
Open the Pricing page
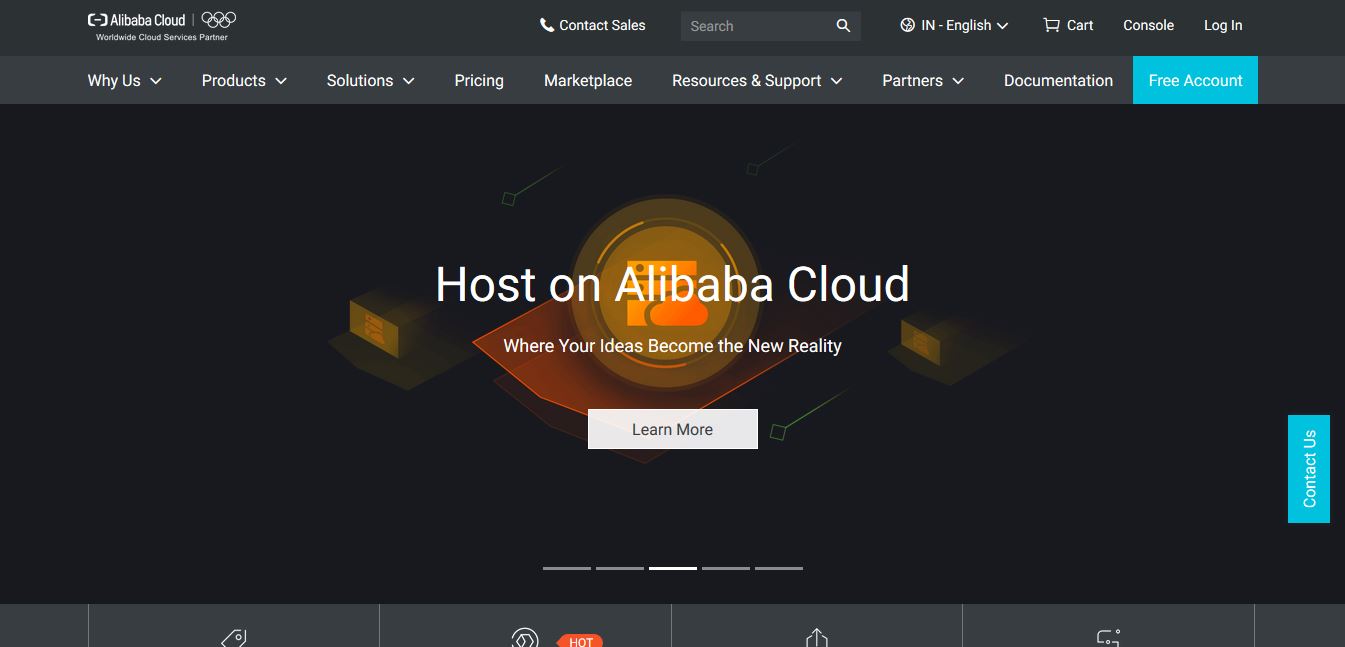(479, 80)
